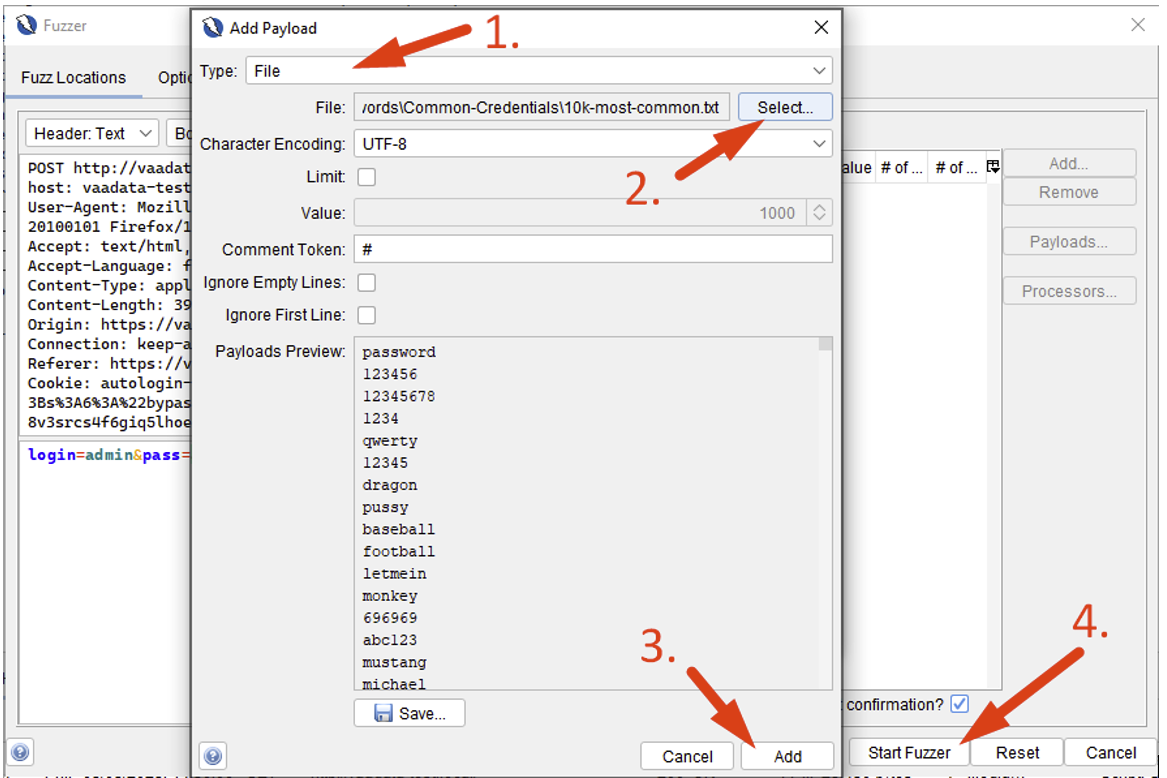Open the payload Type dropdown
The height and width of the screenshot is (778, 1167).
pos(539,71)
